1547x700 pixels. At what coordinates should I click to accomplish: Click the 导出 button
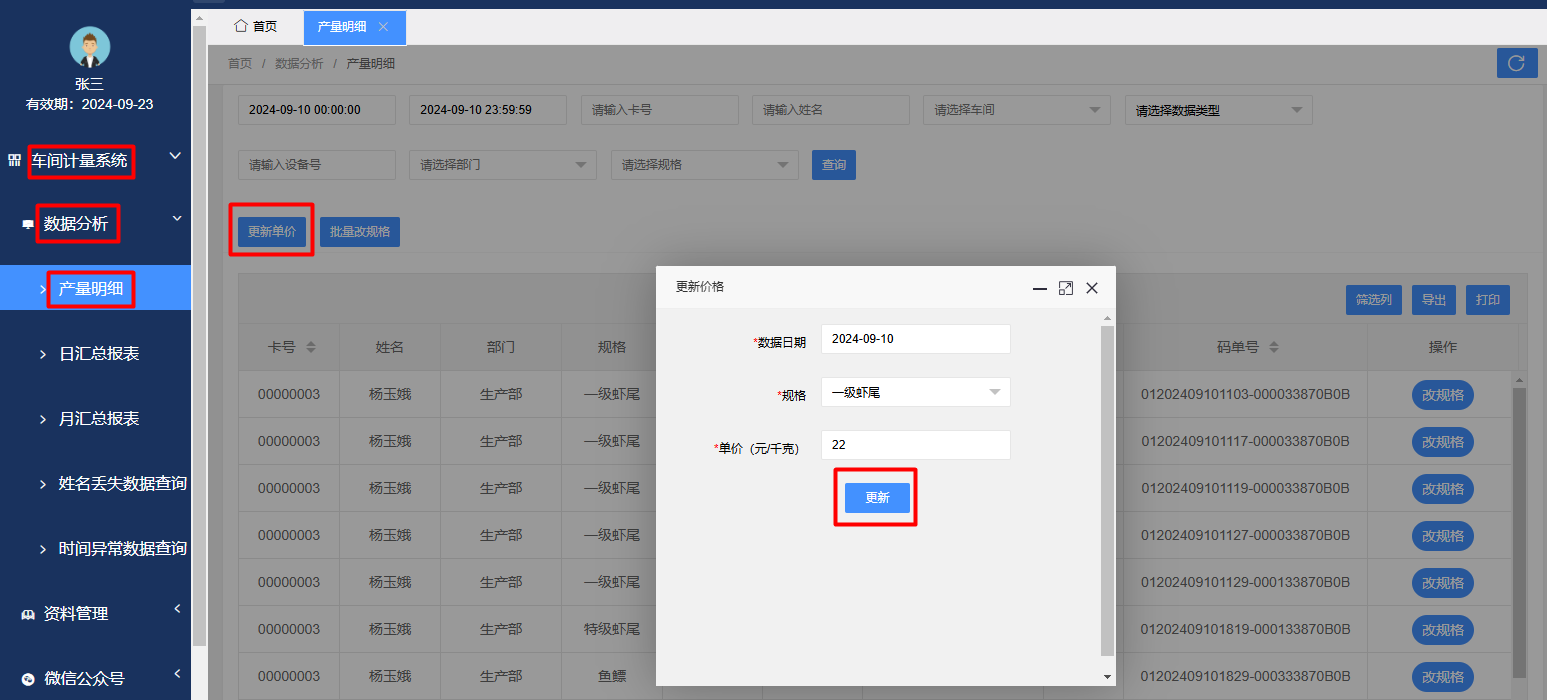[x=1433, y=299]
